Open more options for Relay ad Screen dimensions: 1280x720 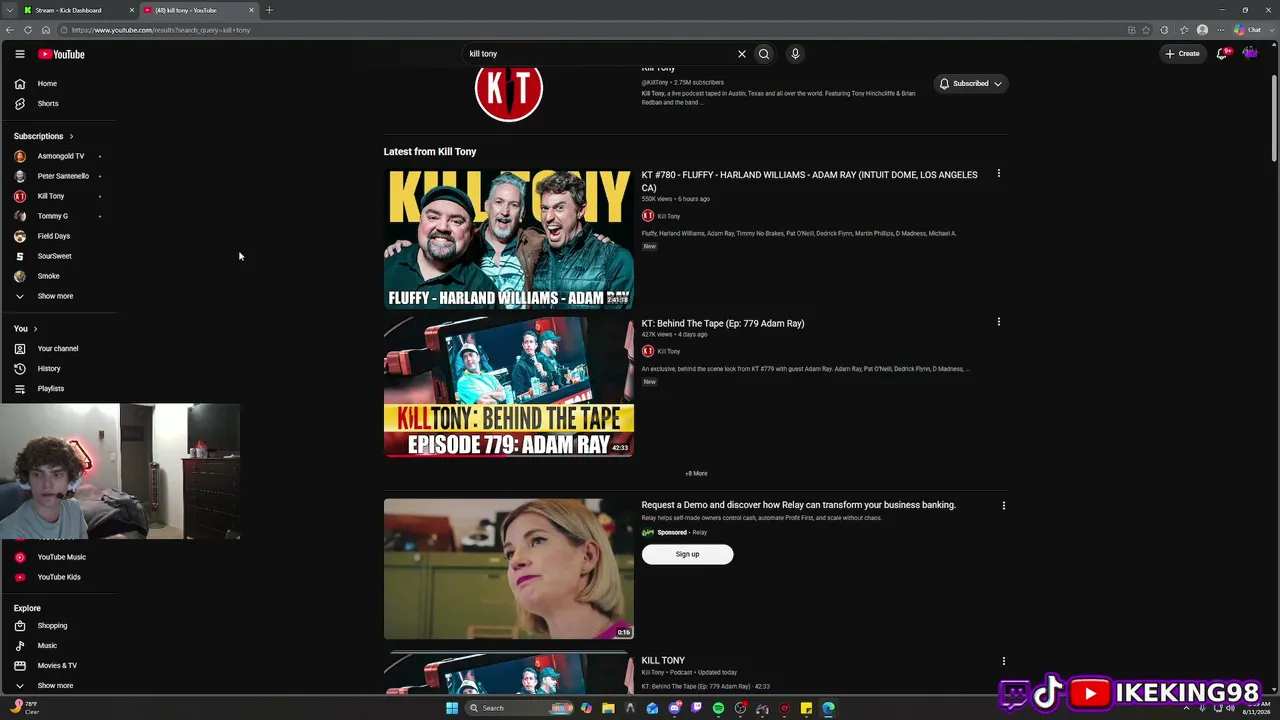click(x=1004, y=506)
